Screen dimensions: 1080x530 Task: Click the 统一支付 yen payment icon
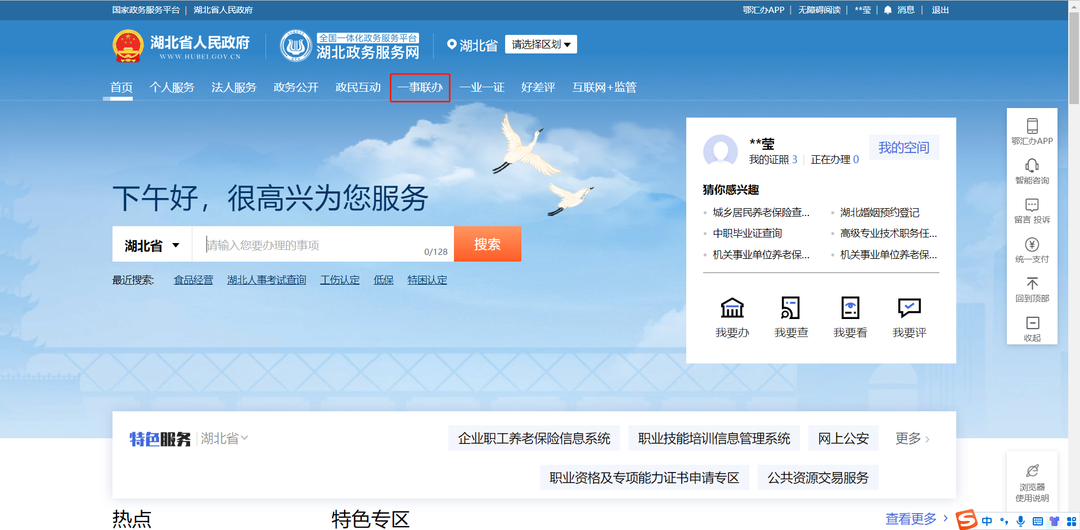pyautogui.click(x=1032, y=245)
